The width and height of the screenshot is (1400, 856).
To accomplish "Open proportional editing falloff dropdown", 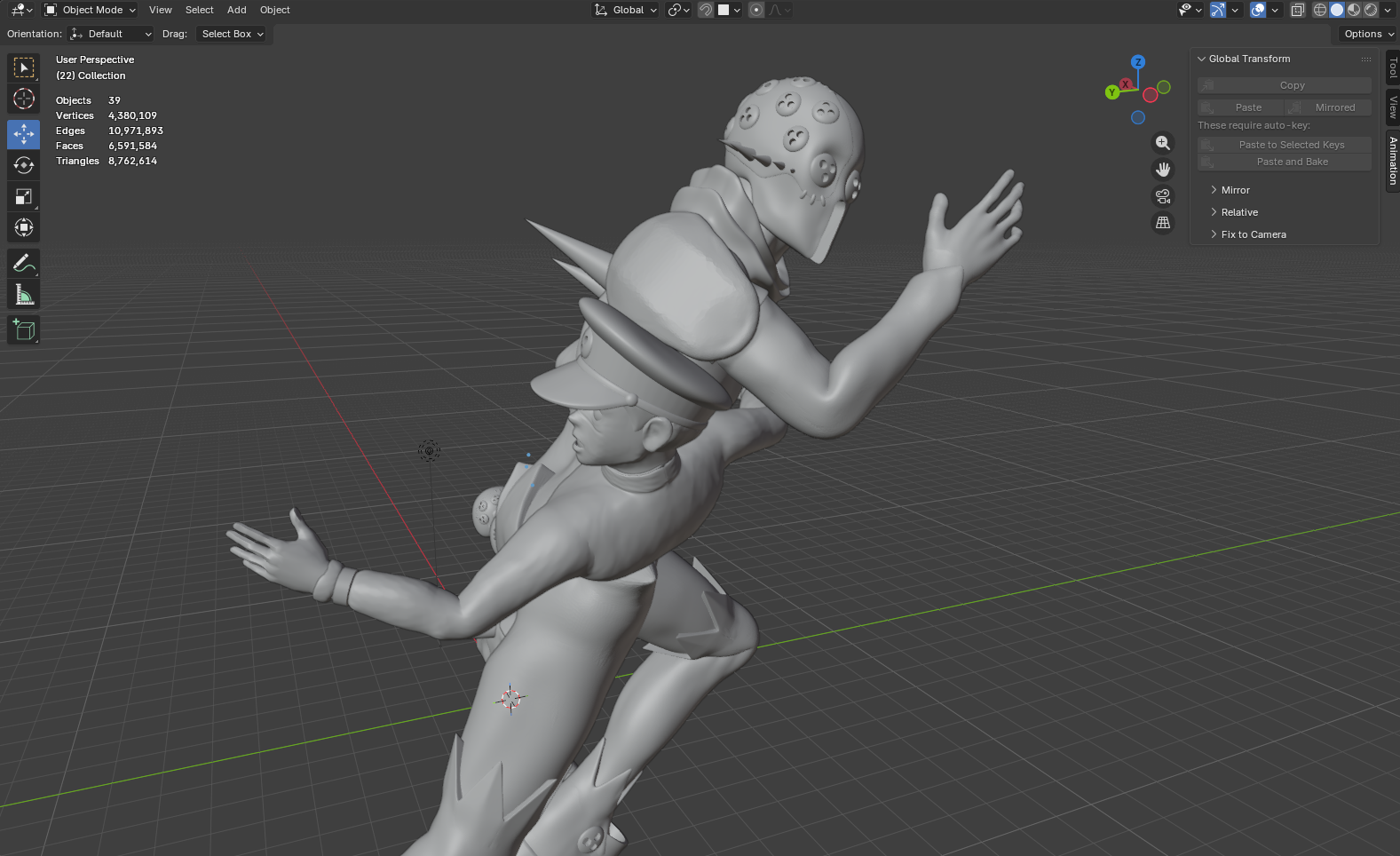I will [x=779, y=10].
